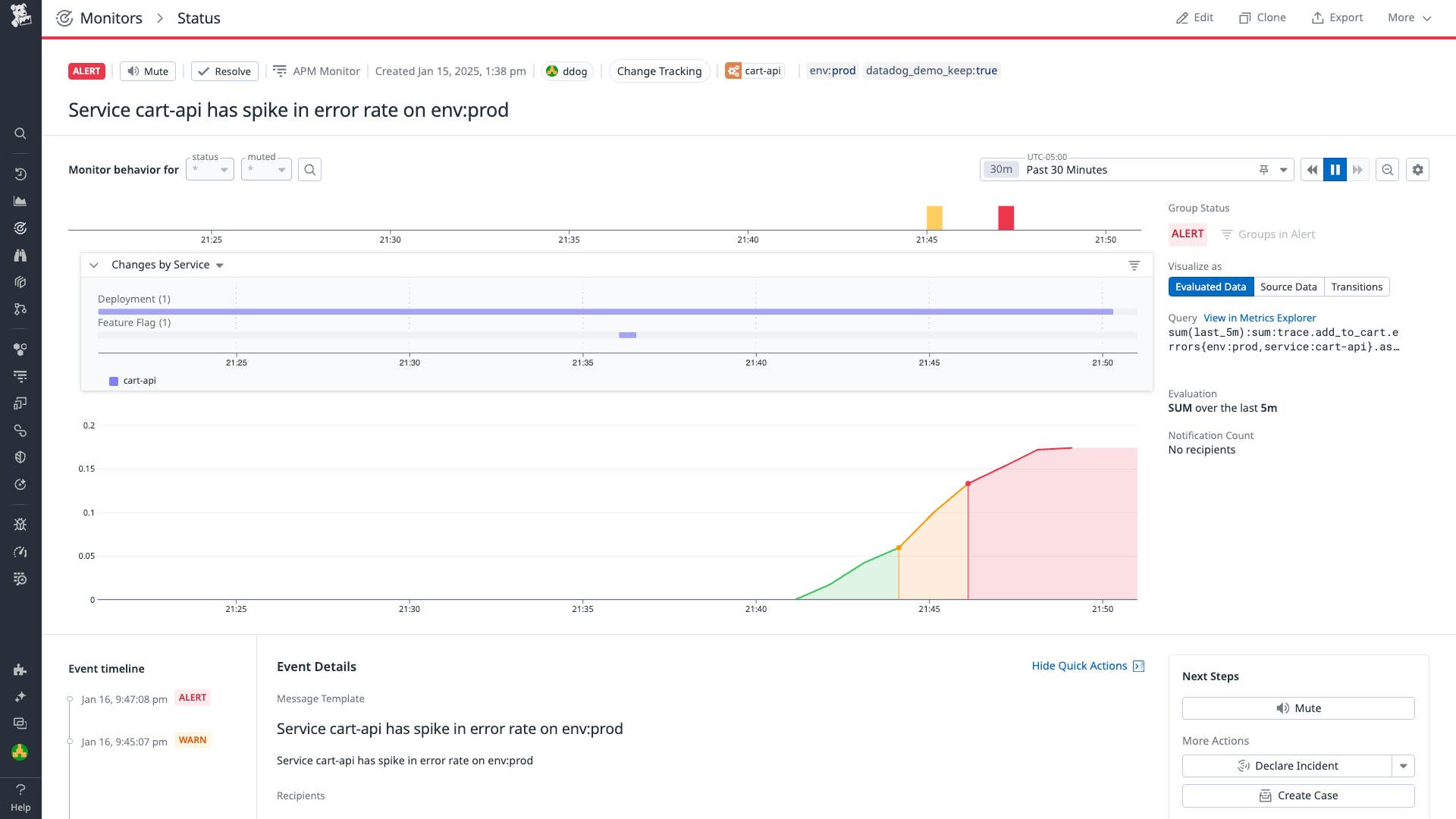Collapse the Changes by Service panel
The width and height of the screenshot is (1456, 819).
coord(94,265)
